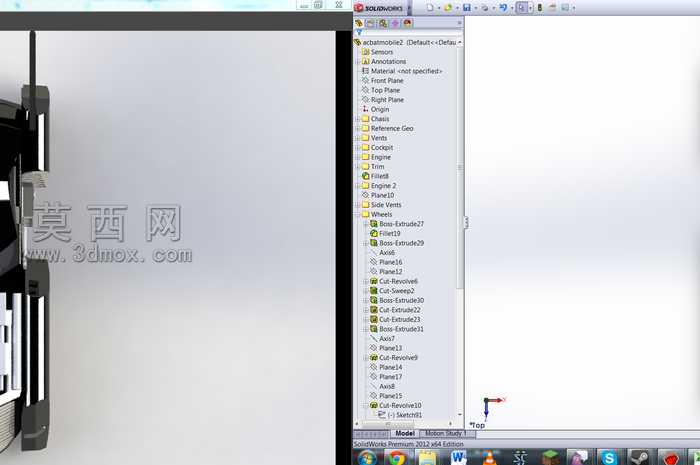
Task: Click the SolidWorks logo menu
Action: pyautogui.click(x=379, y=8)
